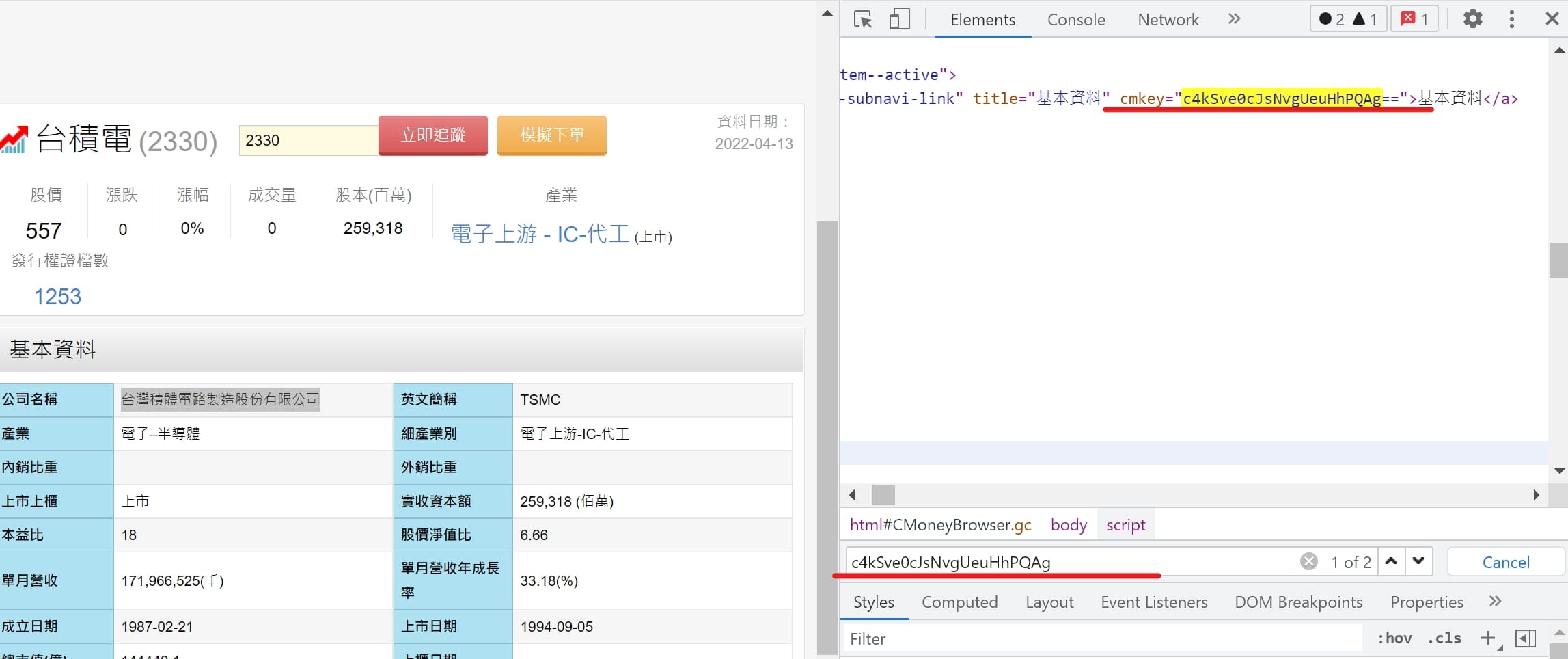Toggle the device toolbar icon

(899, 19)
